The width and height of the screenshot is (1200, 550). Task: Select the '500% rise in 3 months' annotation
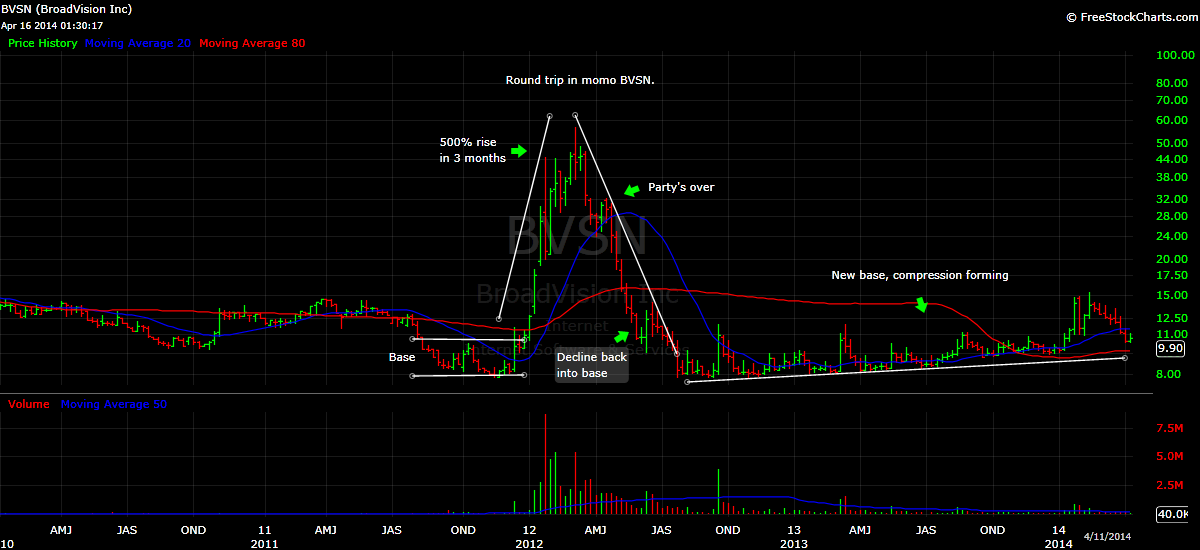point(473,150)
